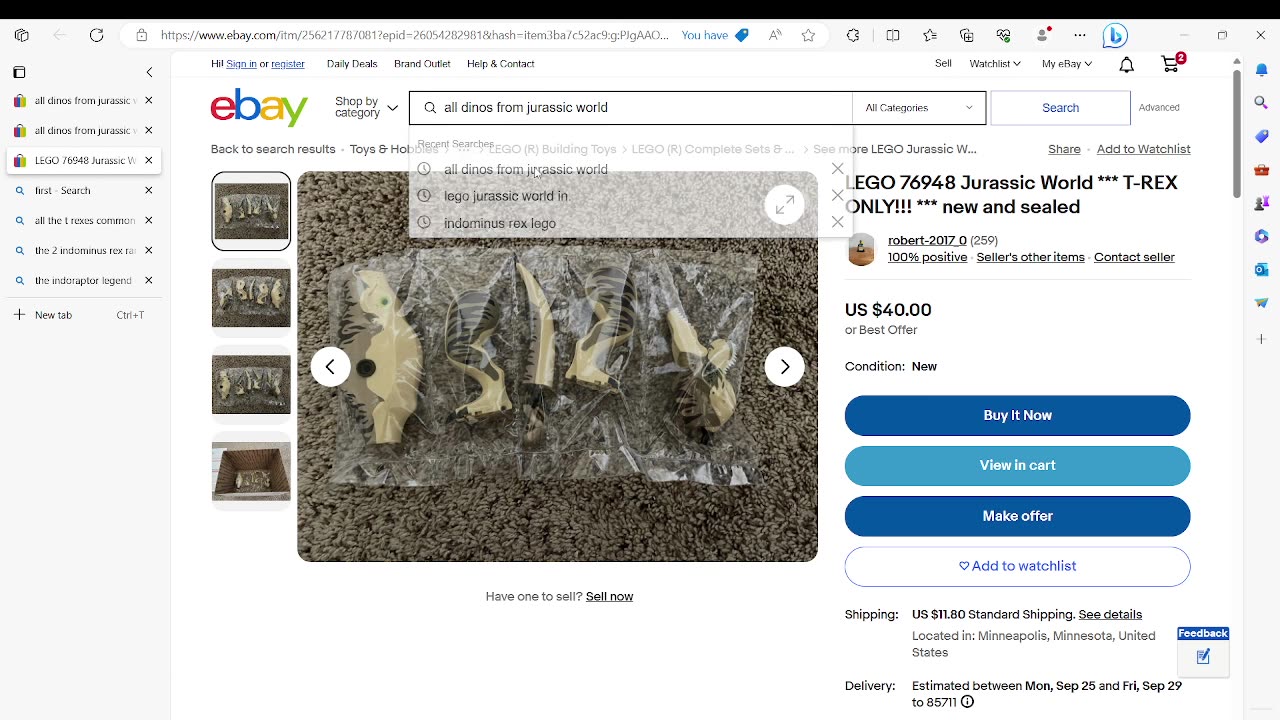Viewport: 1280px width, 720px height.
Task: Select fourth thumbnail showing the box
Action: click(251, 471)
